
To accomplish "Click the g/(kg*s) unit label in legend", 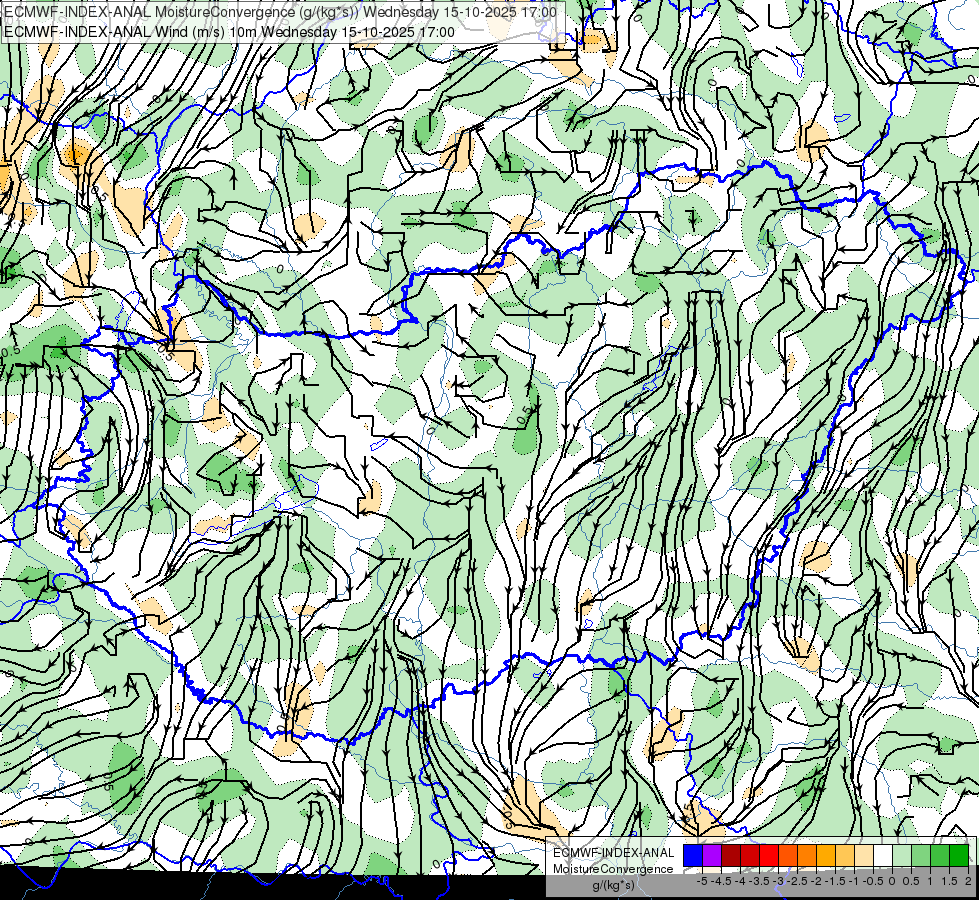I will (614, 885).
